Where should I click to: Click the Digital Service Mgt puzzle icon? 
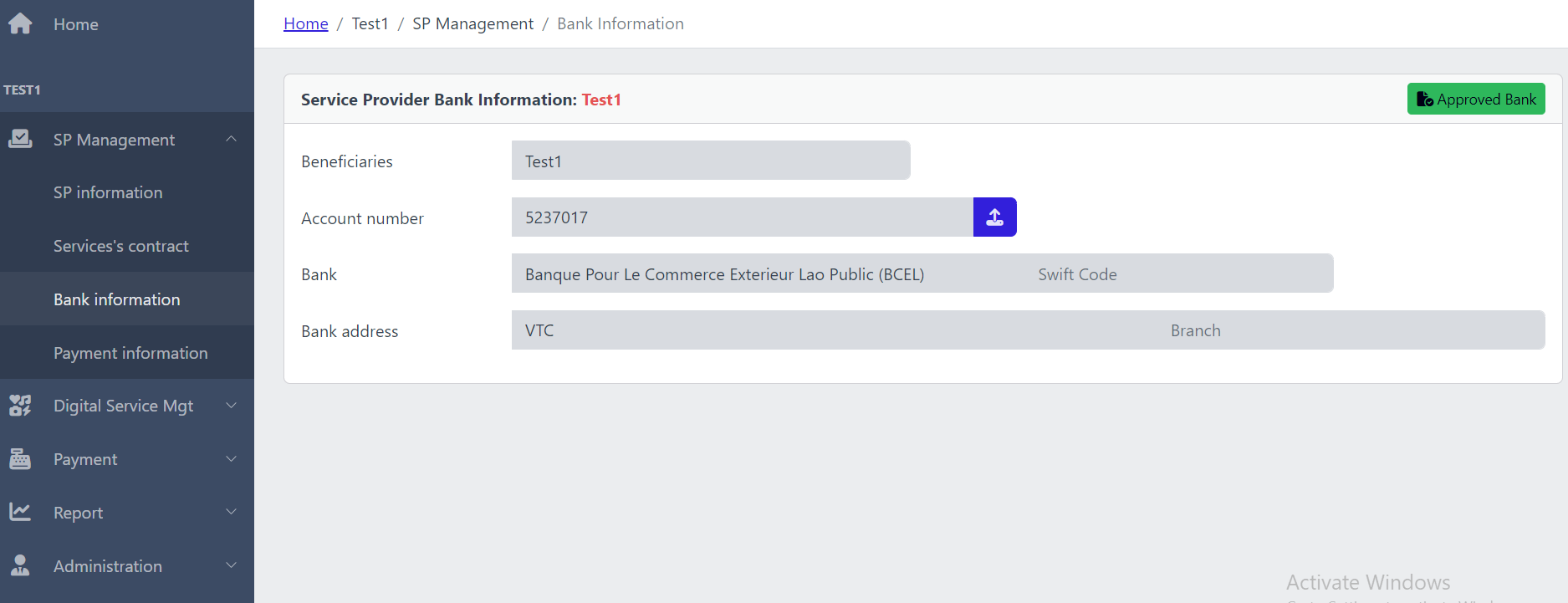coord(20,406)
